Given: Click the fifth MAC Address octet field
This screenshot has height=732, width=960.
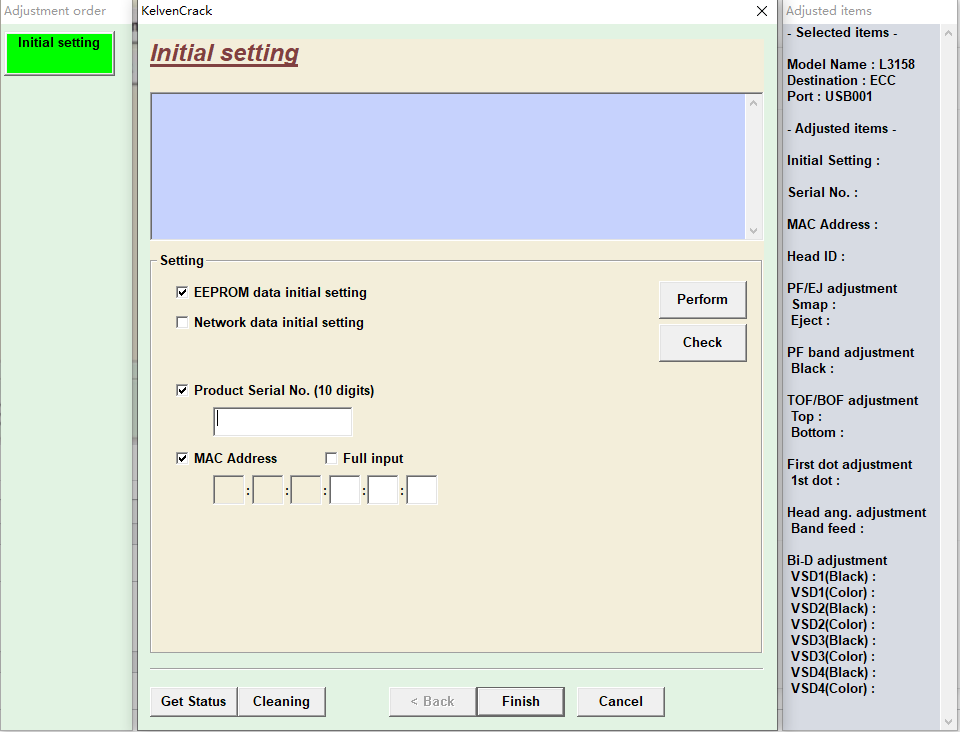Looking at the screenshot, I should (x=383, y=490).
